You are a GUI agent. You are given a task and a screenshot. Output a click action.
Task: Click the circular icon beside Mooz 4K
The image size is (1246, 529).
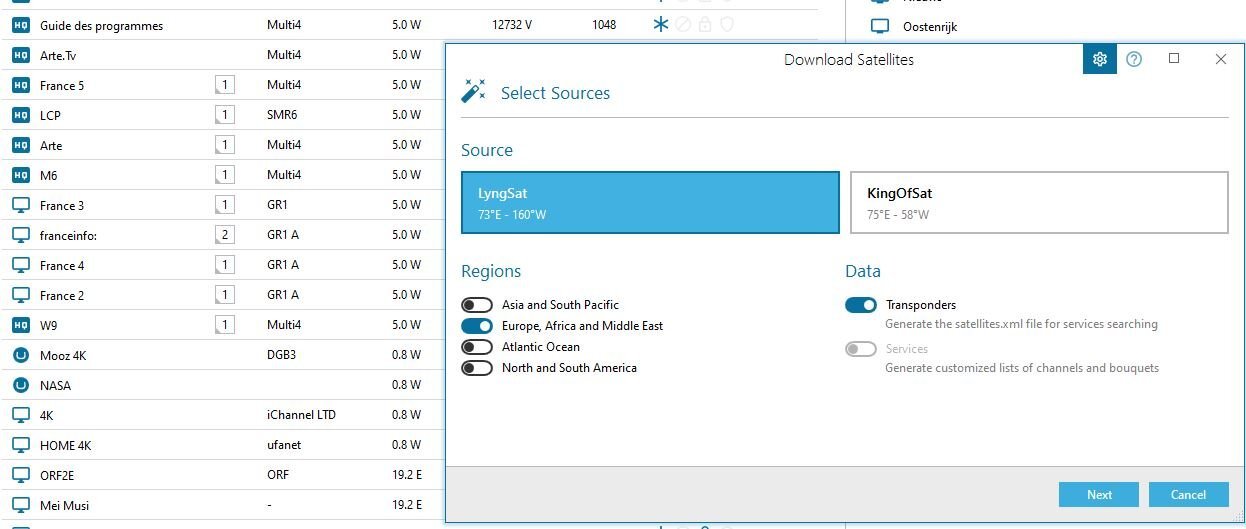[20, 355]
